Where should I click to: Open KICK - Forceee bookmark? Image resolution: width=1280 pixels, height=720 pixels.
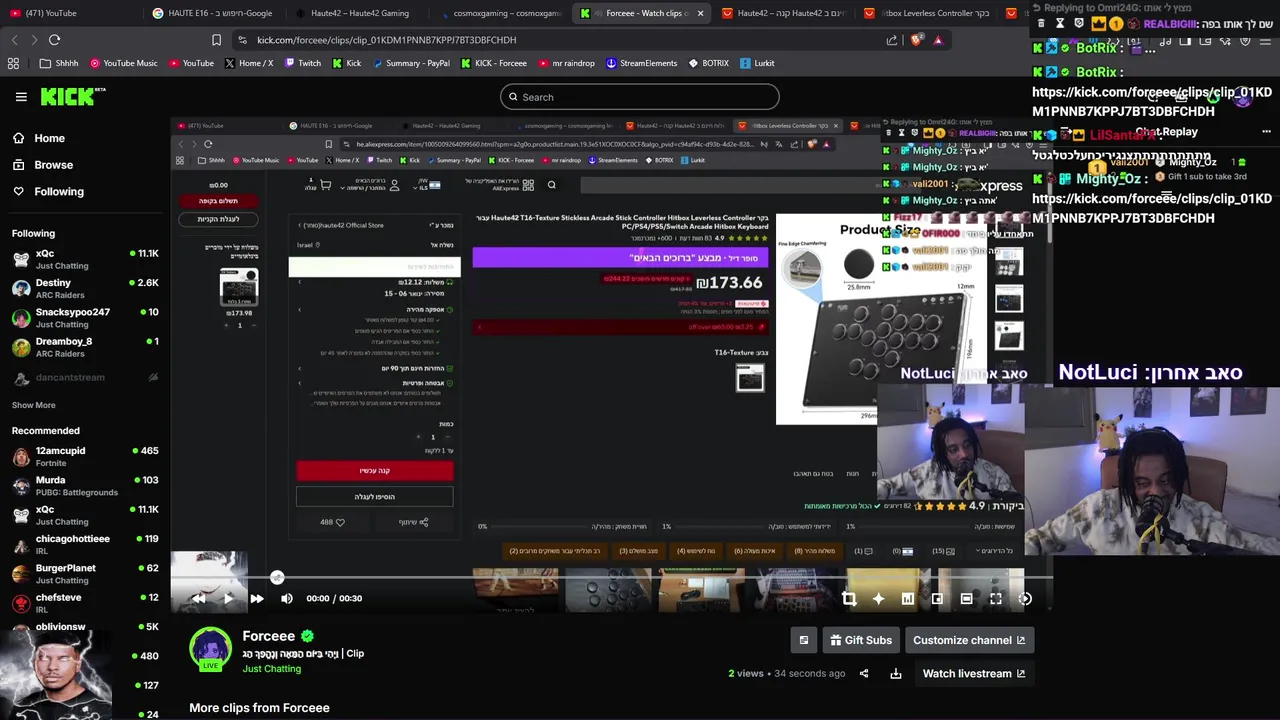[494, 63]
